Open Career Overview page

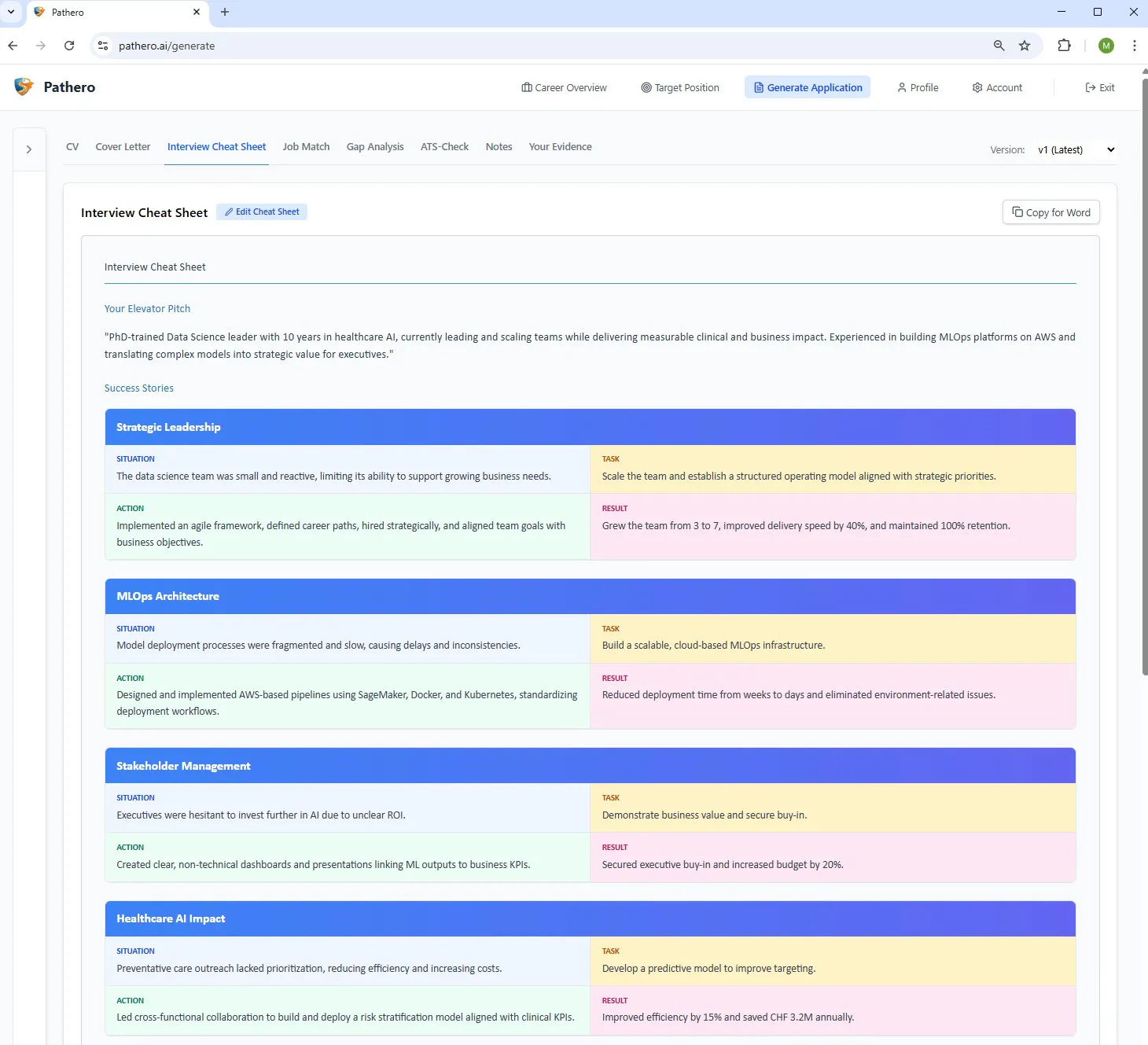coord(564,87)
